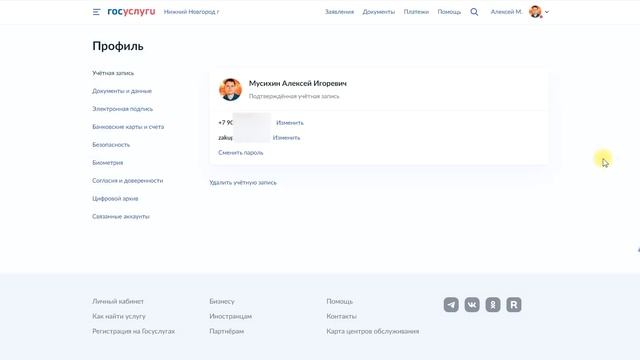Open Платежи in top navigation
640x360 pixels.
click(x=416, y=12)
